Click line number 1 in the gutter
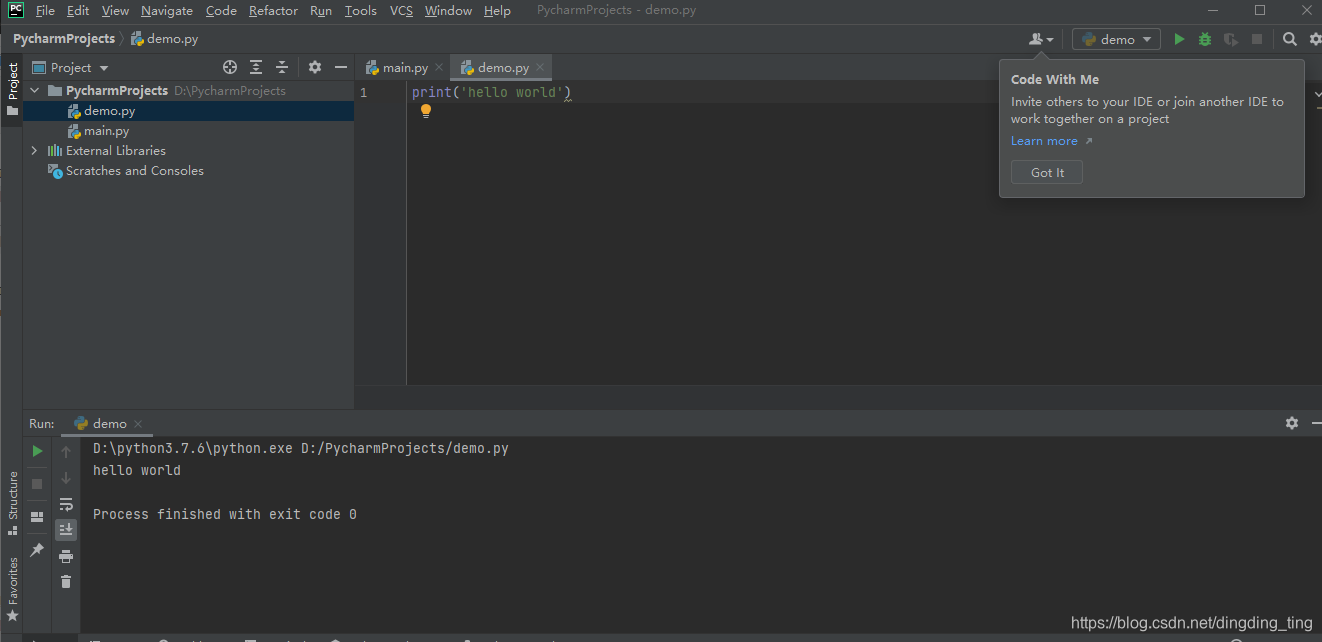This screenshot has width=1322, height=642. [x=364, y=92]
